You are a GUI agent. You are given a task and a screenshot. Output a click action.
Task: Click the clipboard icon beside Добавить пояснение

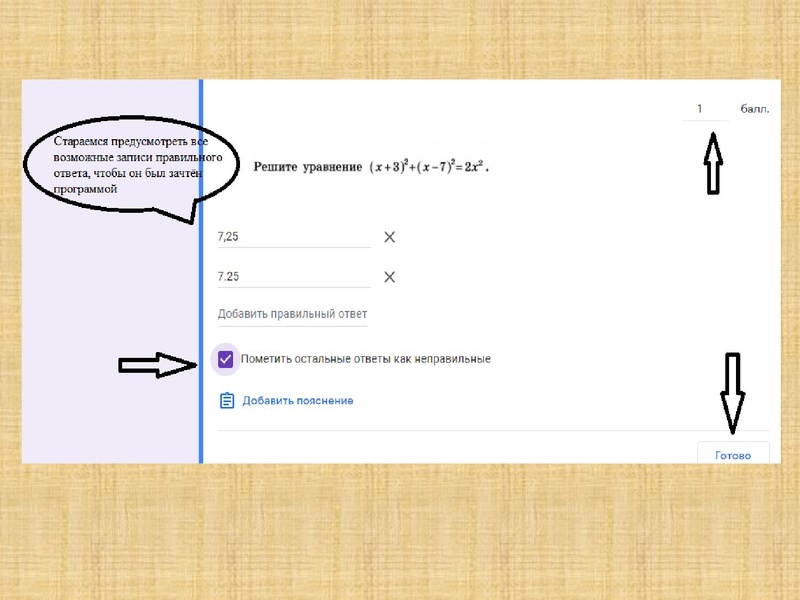point(227,401)
